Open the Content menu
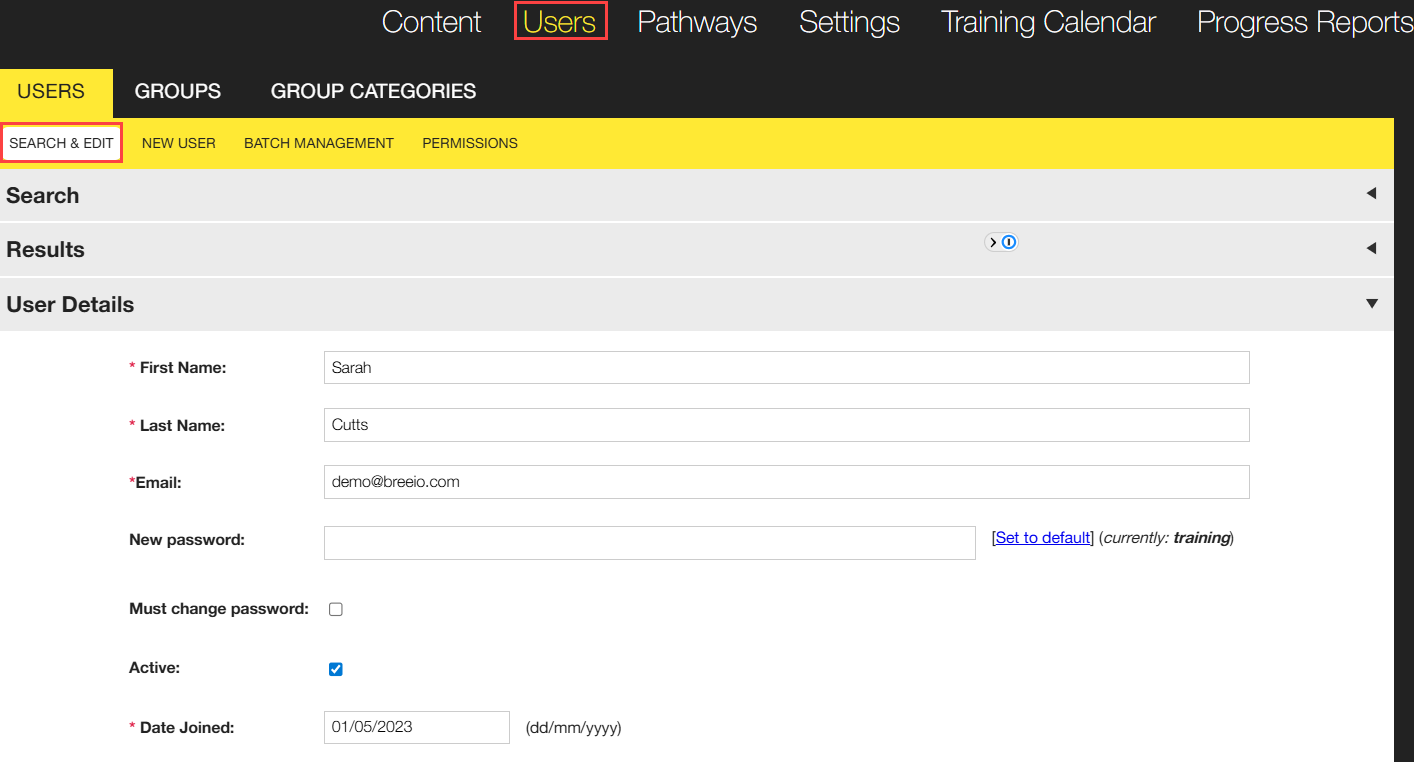The width and height of the screenshot is (1414, 762). coord(431,22)
